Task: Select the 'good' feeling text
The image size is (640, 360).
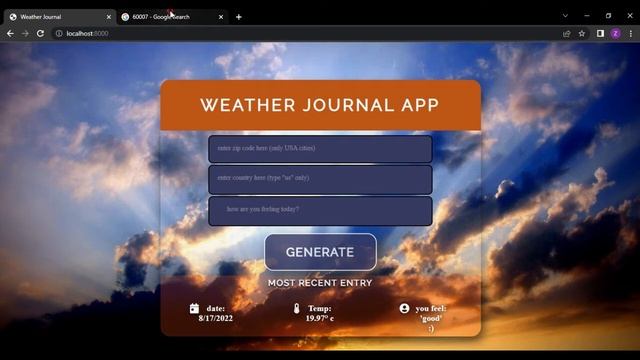Action: click(431, 319)
